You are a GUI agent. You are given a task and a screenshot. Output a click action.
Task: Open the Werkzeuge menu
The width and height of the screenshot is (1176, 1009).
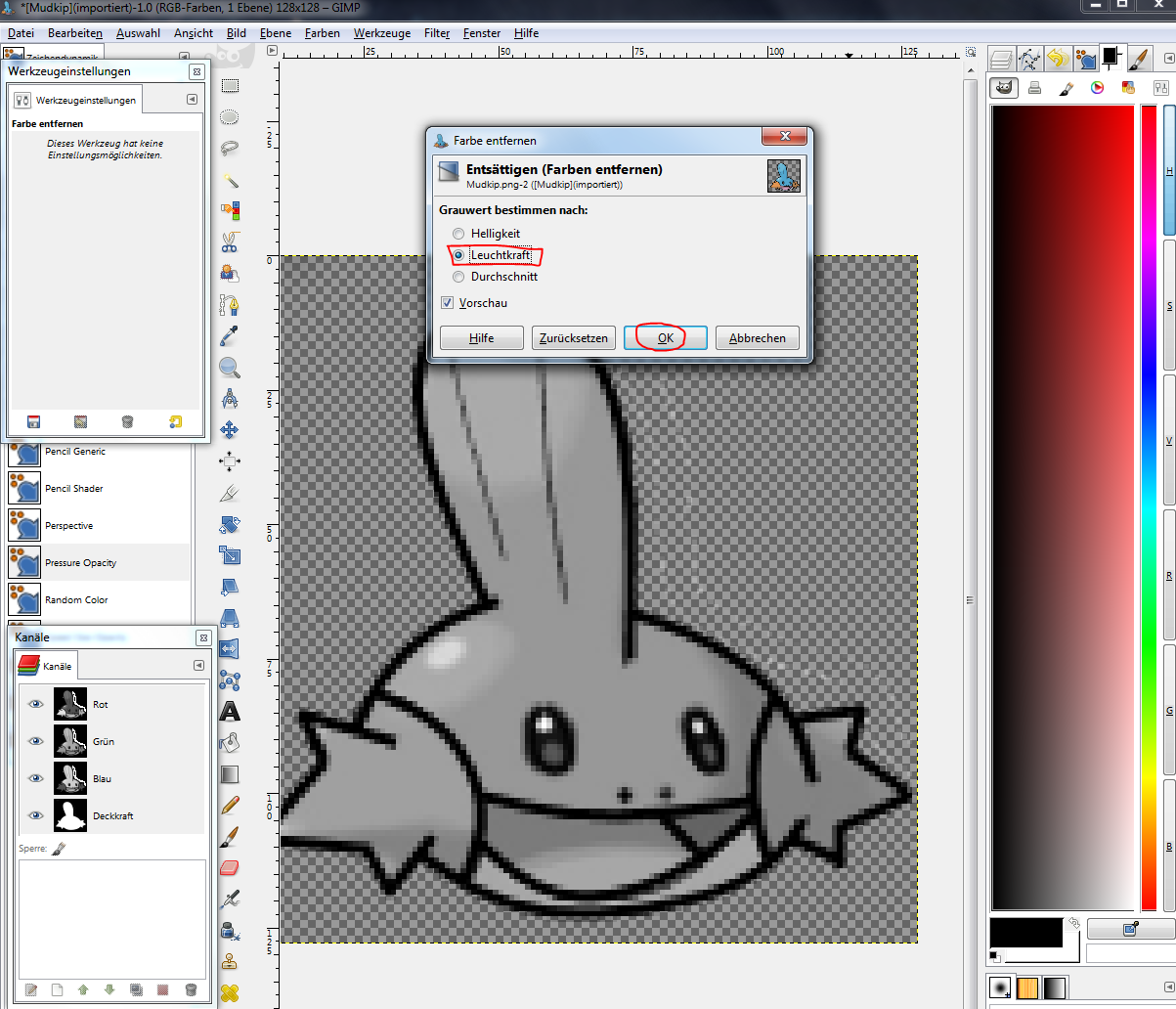[x=382, y=33]
